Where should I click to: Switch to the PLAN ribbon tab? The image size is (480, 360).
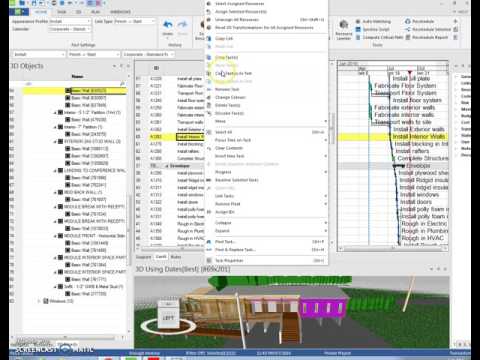(95, 12)
